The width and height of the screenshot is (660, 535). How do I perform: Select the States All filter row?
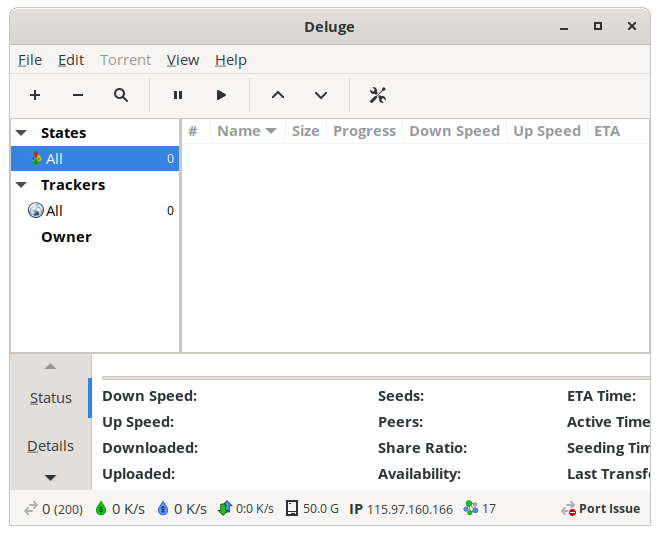click(95, 158)
